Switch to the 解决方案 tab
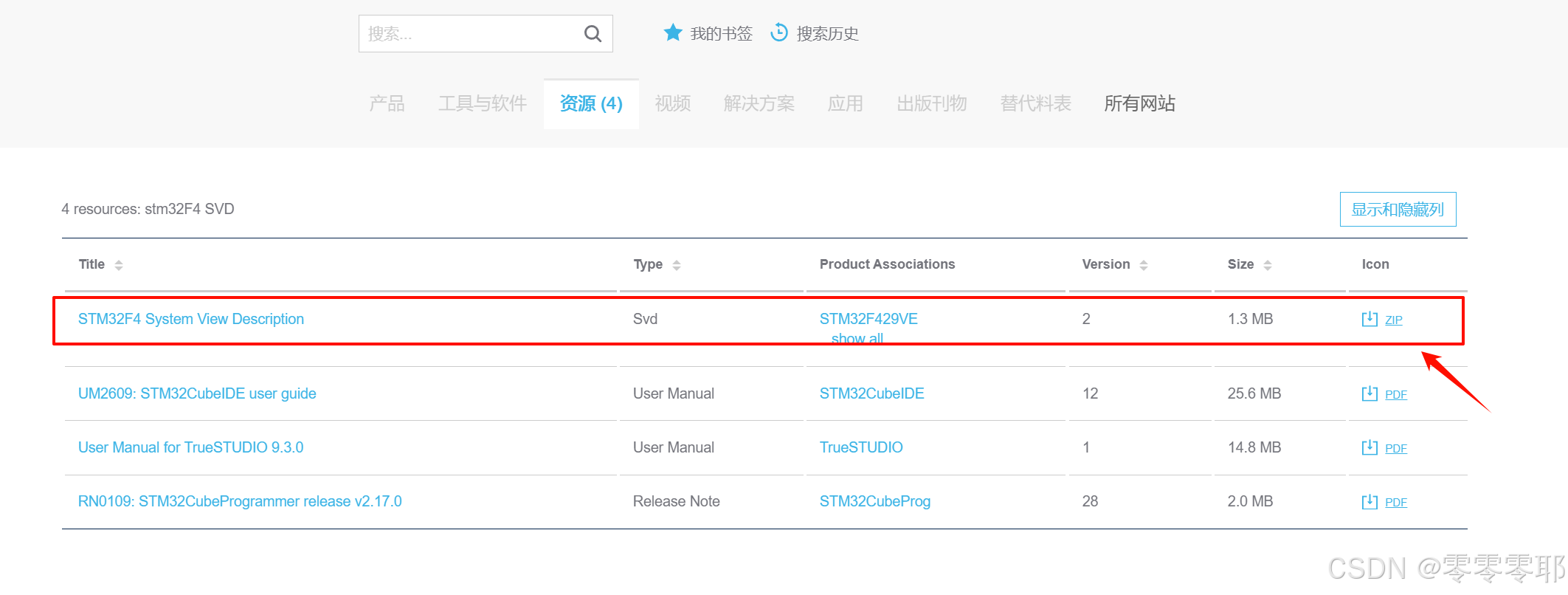Viewport: 1568px width, 595px height. [x=759, y=103]
